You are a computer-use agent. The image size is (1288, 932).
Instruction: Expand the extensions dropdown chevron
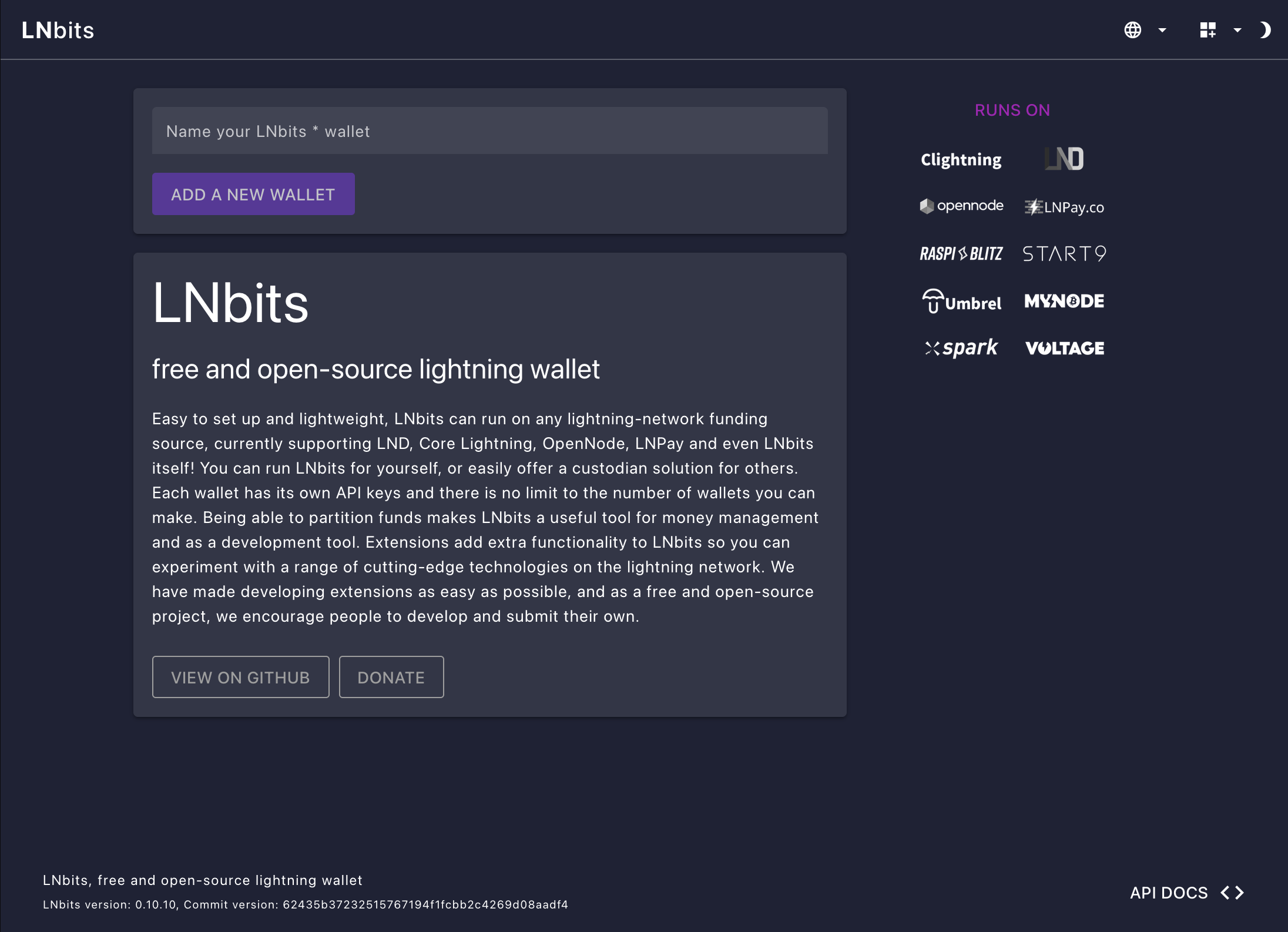click(1237, 29)
